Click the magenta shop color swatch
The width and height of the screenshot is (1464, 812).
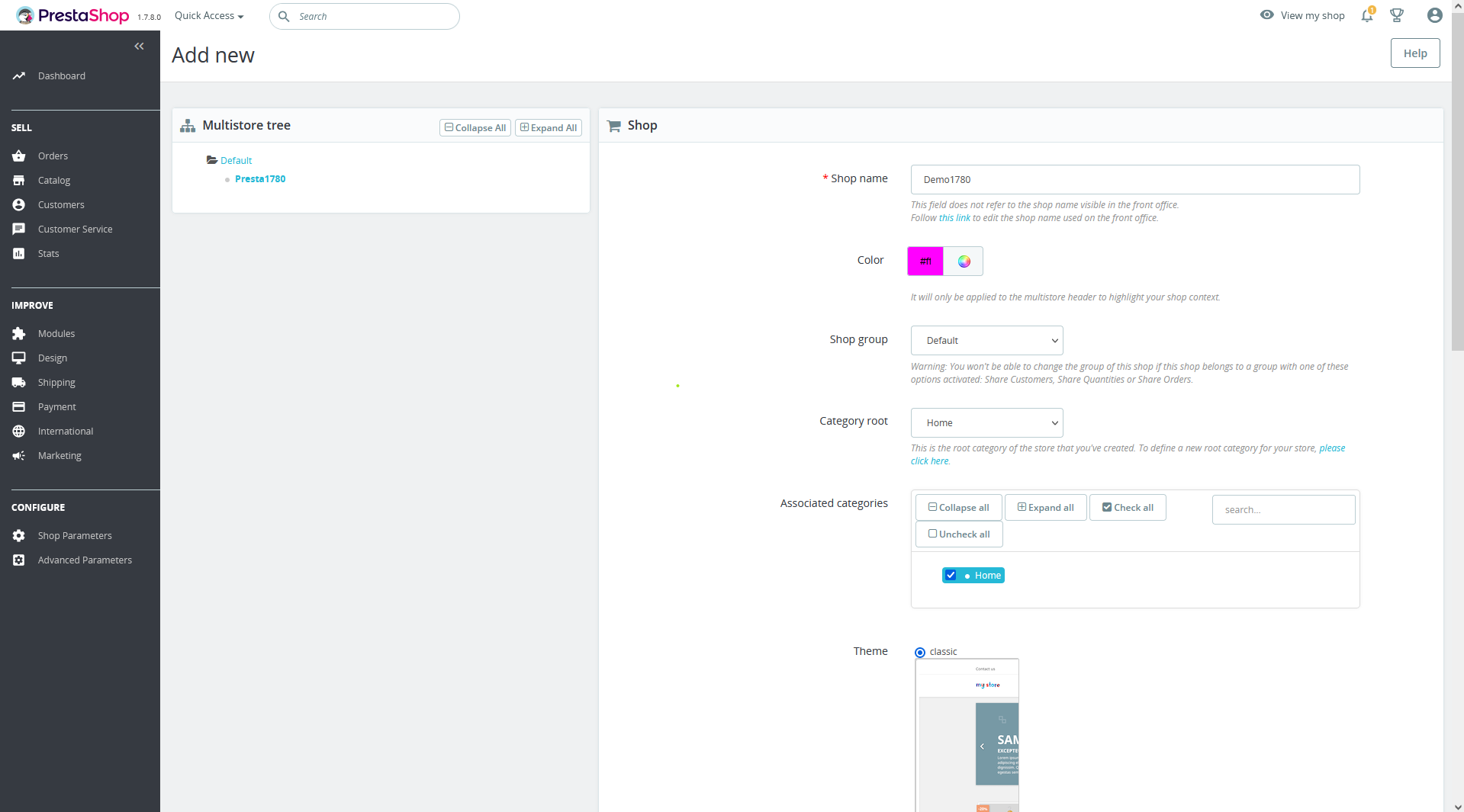[x=925, y=261]
